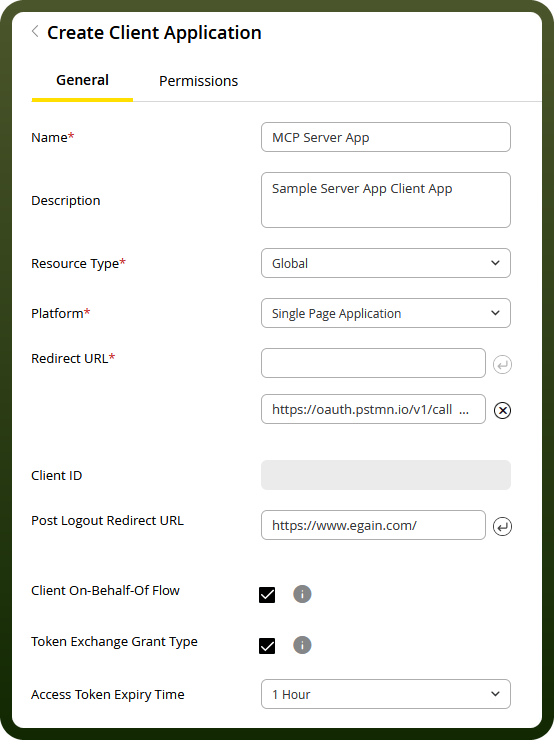Focus the empty Redirect URL input

(373, 363)
